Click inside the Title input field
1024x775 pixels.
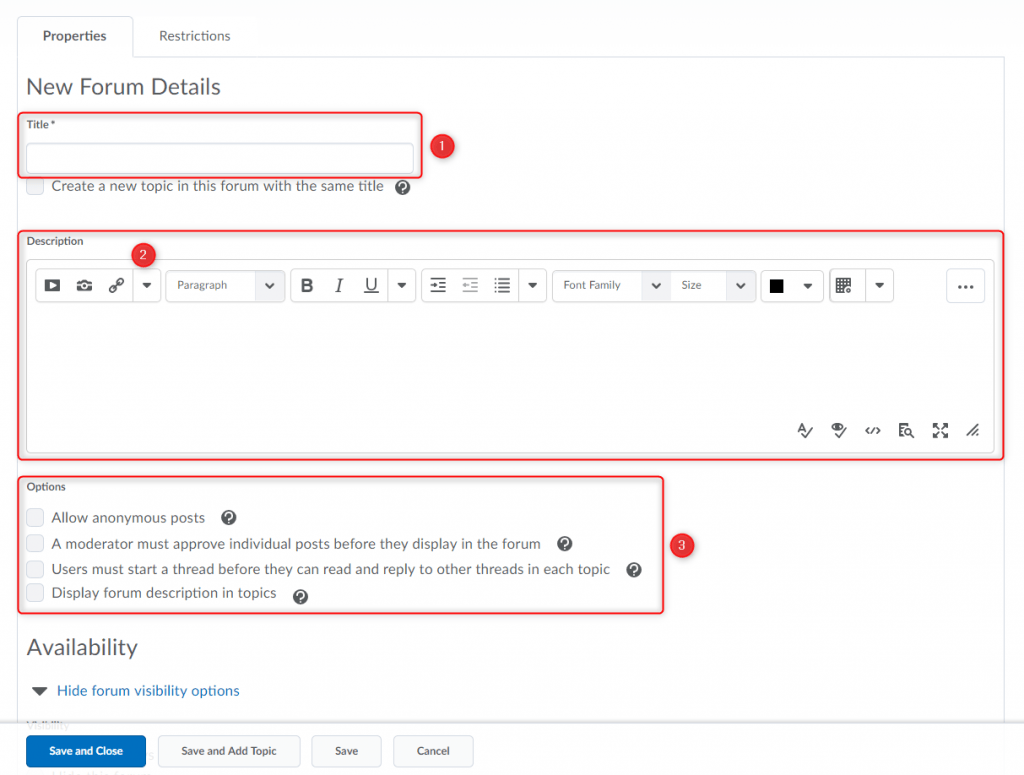point(220,157)
